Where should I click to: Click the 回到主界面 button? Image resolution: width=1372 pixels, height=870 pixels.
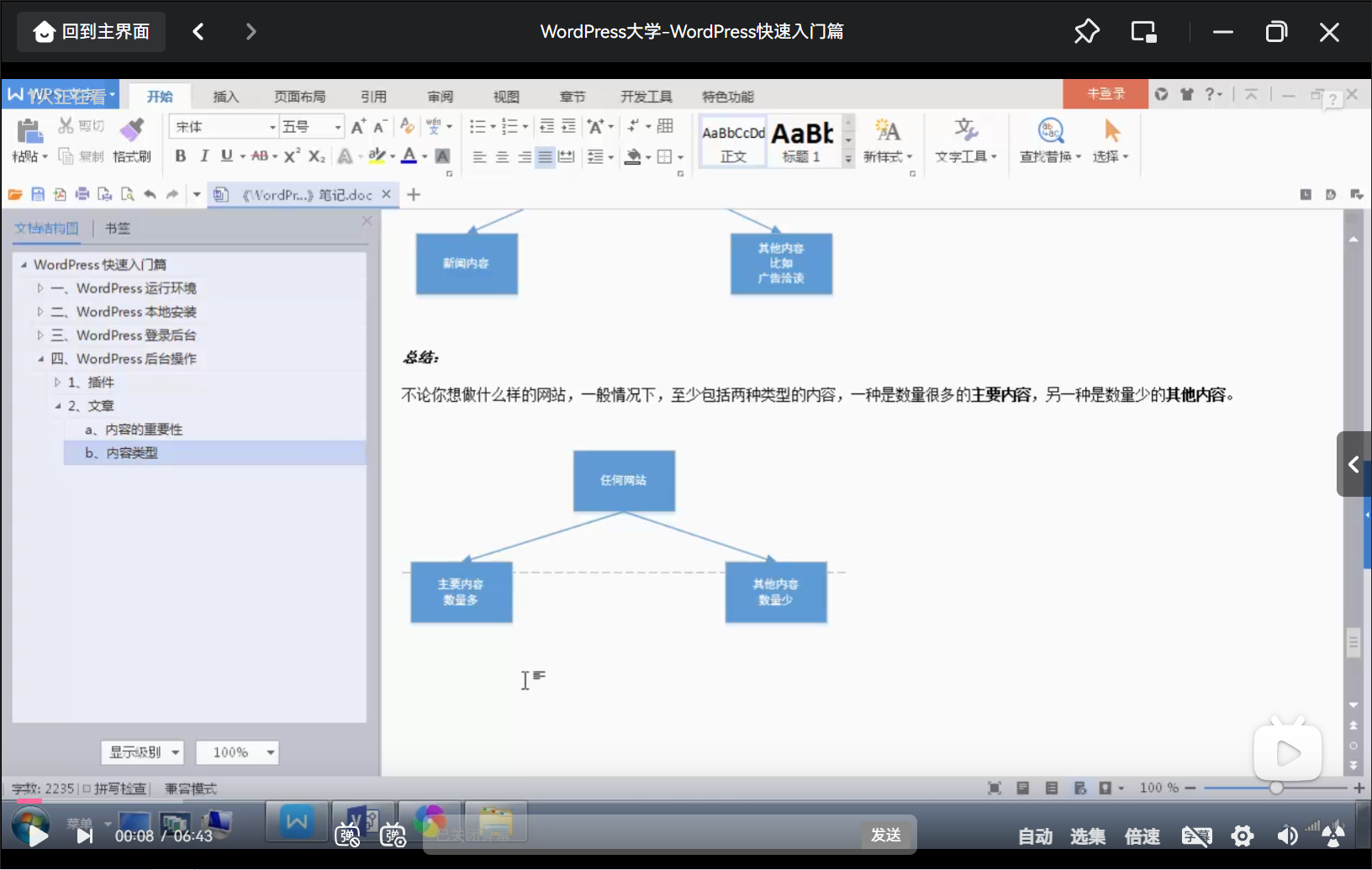pos(92,32)
